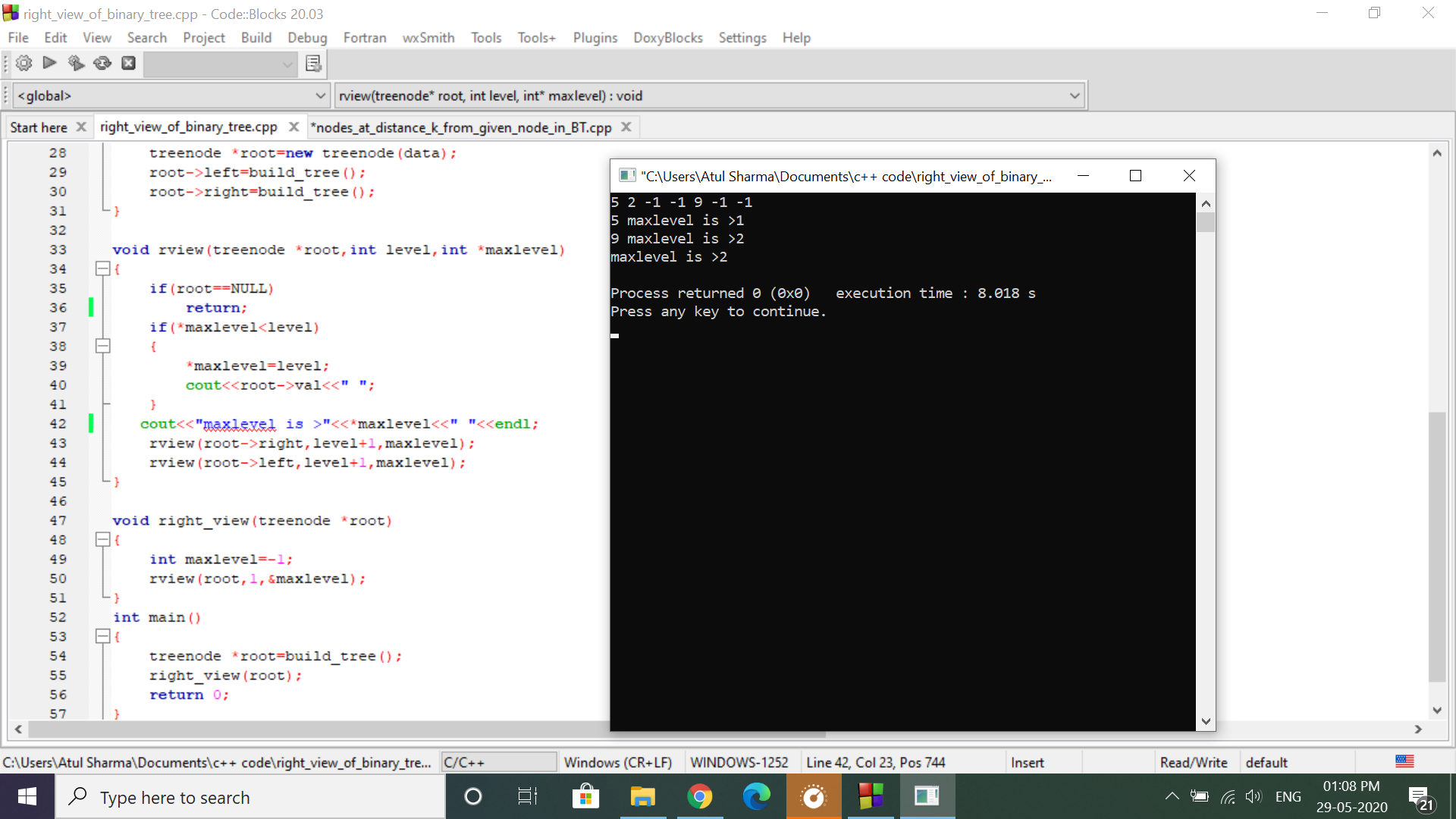
Task: Click the console window title bar icon
Action: point(626,176)
